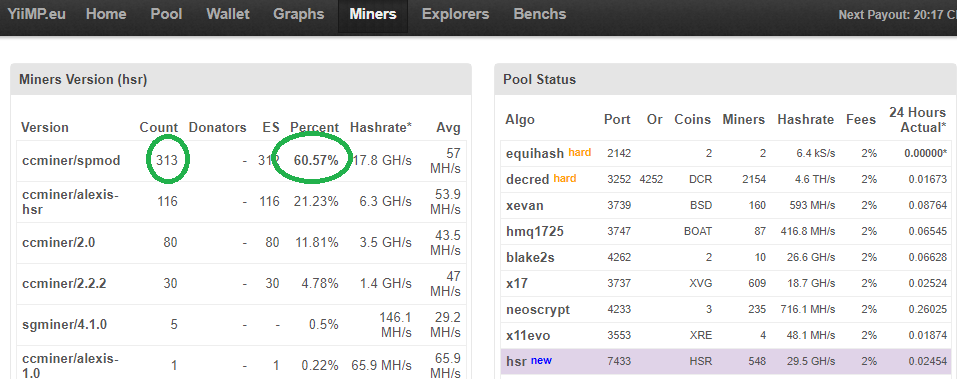Go to the Home menu item

[x=106, y=14]
